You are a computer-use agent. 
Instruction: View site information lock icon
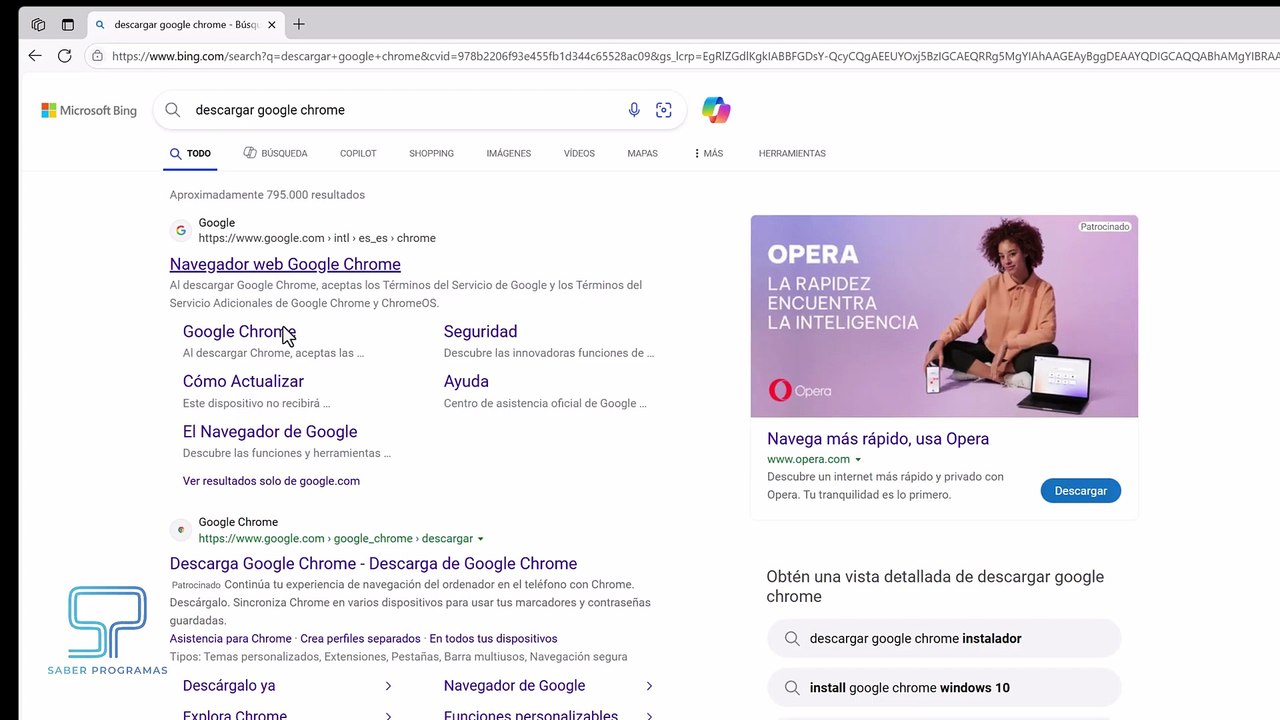coord(97,56)
